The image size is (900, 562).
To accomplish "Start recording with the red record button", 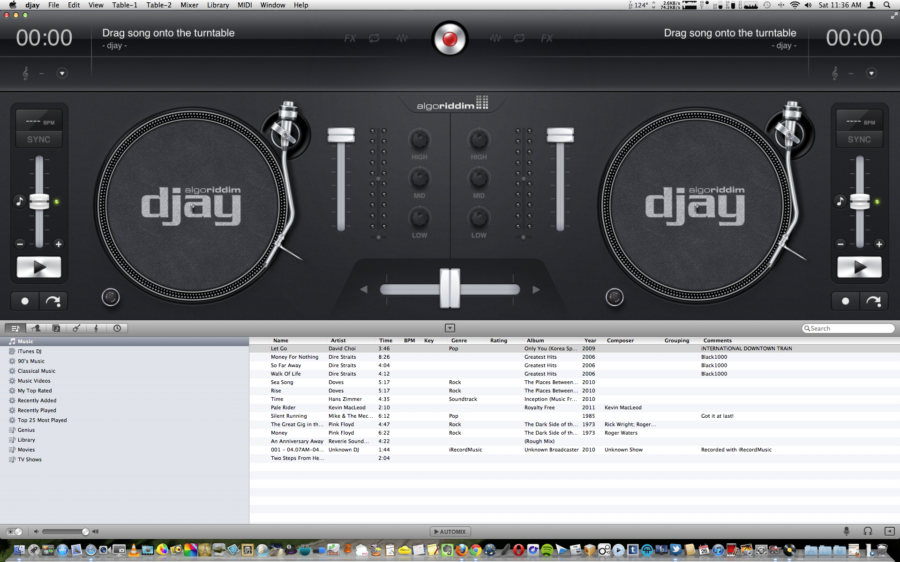I will pos(449,38).
